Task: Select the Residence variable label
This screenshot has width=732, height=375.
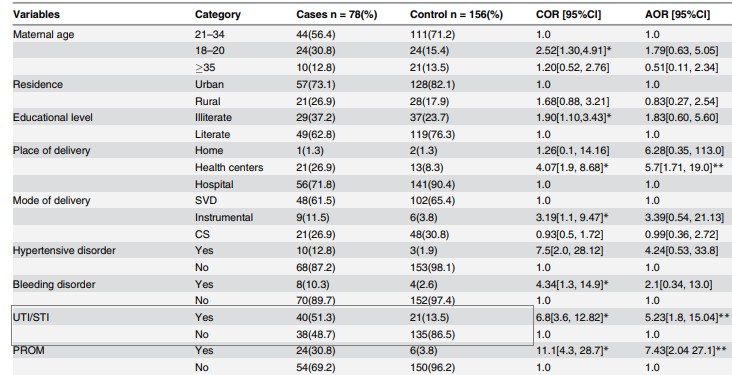Action: 38,85
